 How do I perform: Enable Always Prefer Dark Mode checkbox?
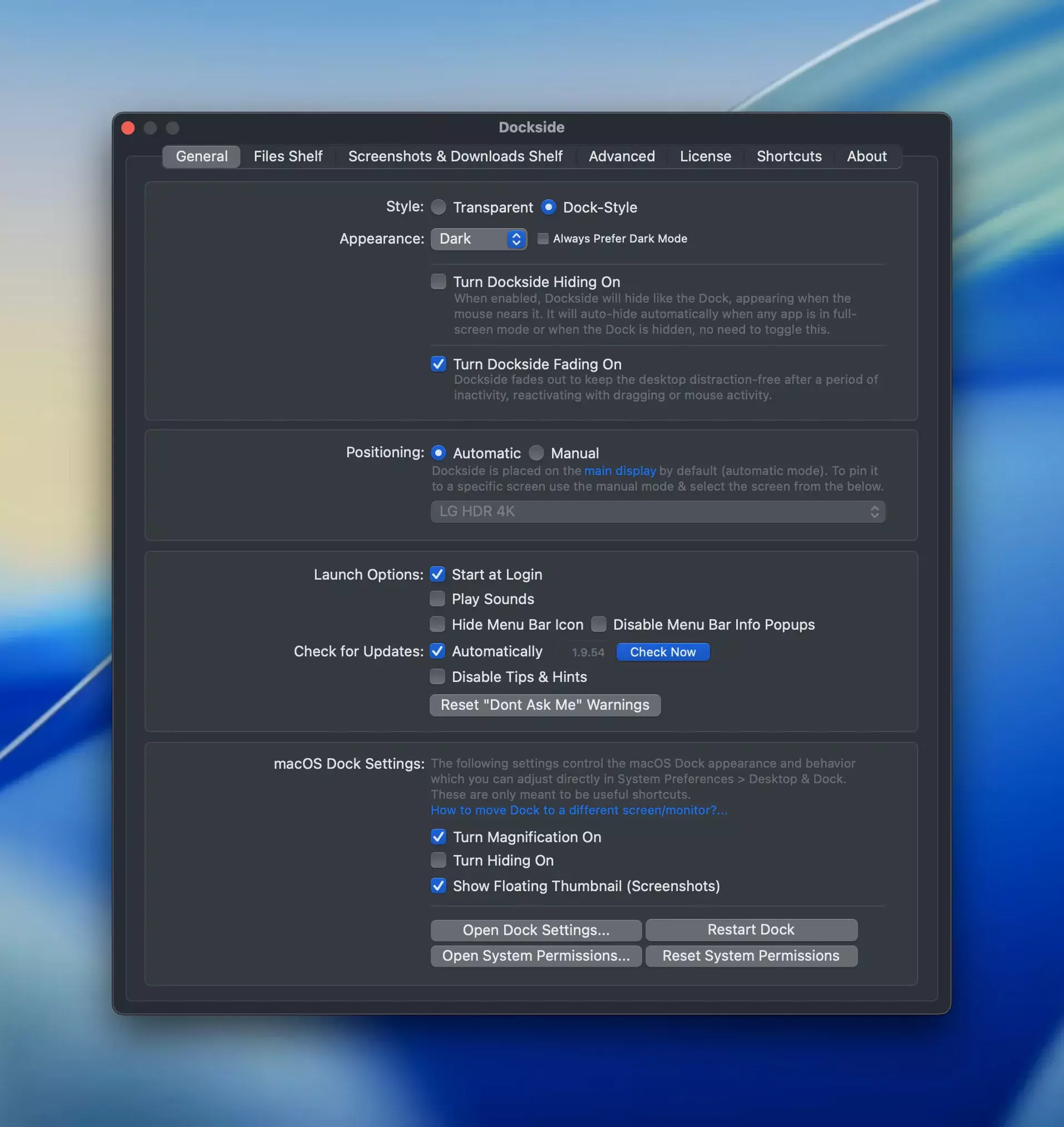pyautogui.click(x=543, y=239)
